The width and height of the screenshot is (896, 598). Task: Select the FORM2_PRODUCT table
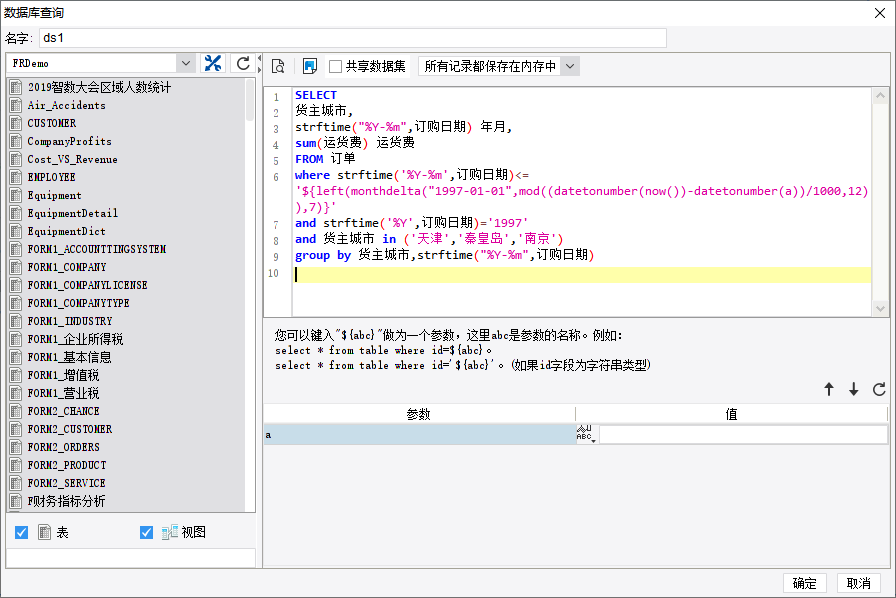coord(67,465)
